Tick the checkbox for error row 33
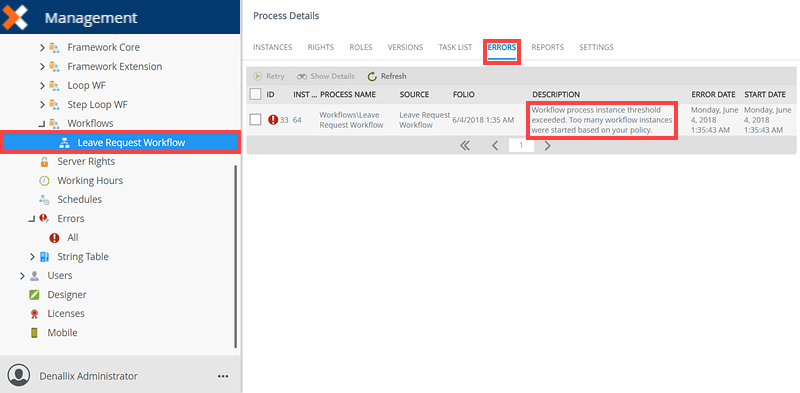800x393 pixels. (x=256, y=120)
